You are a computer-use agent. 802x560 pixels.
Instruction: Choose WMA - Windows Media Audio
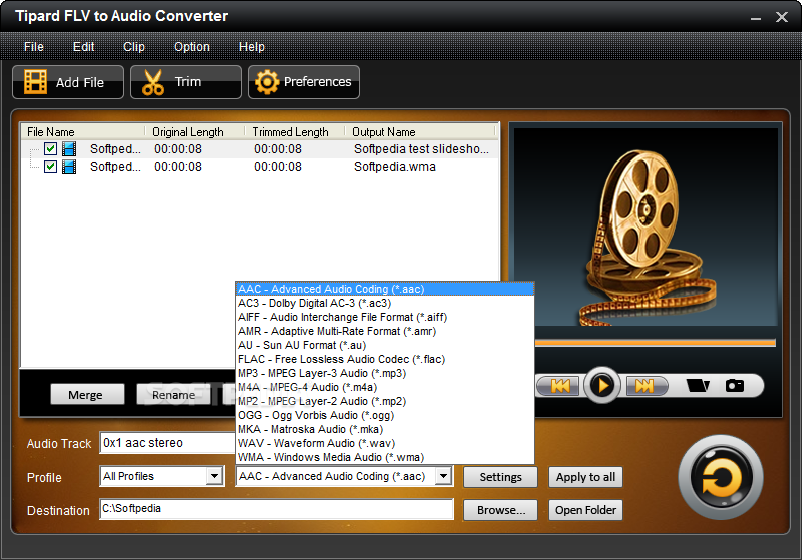tap(385, 457)
